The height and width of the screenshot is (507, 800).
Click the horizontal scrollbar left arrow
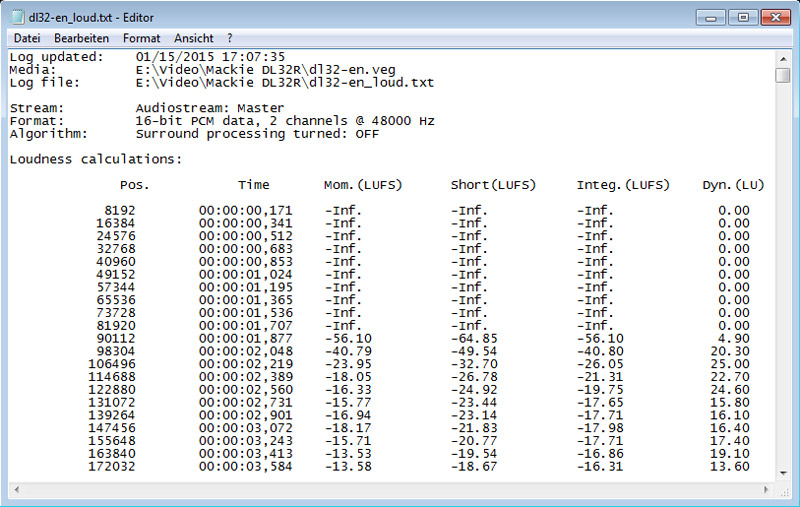(16, 490)
